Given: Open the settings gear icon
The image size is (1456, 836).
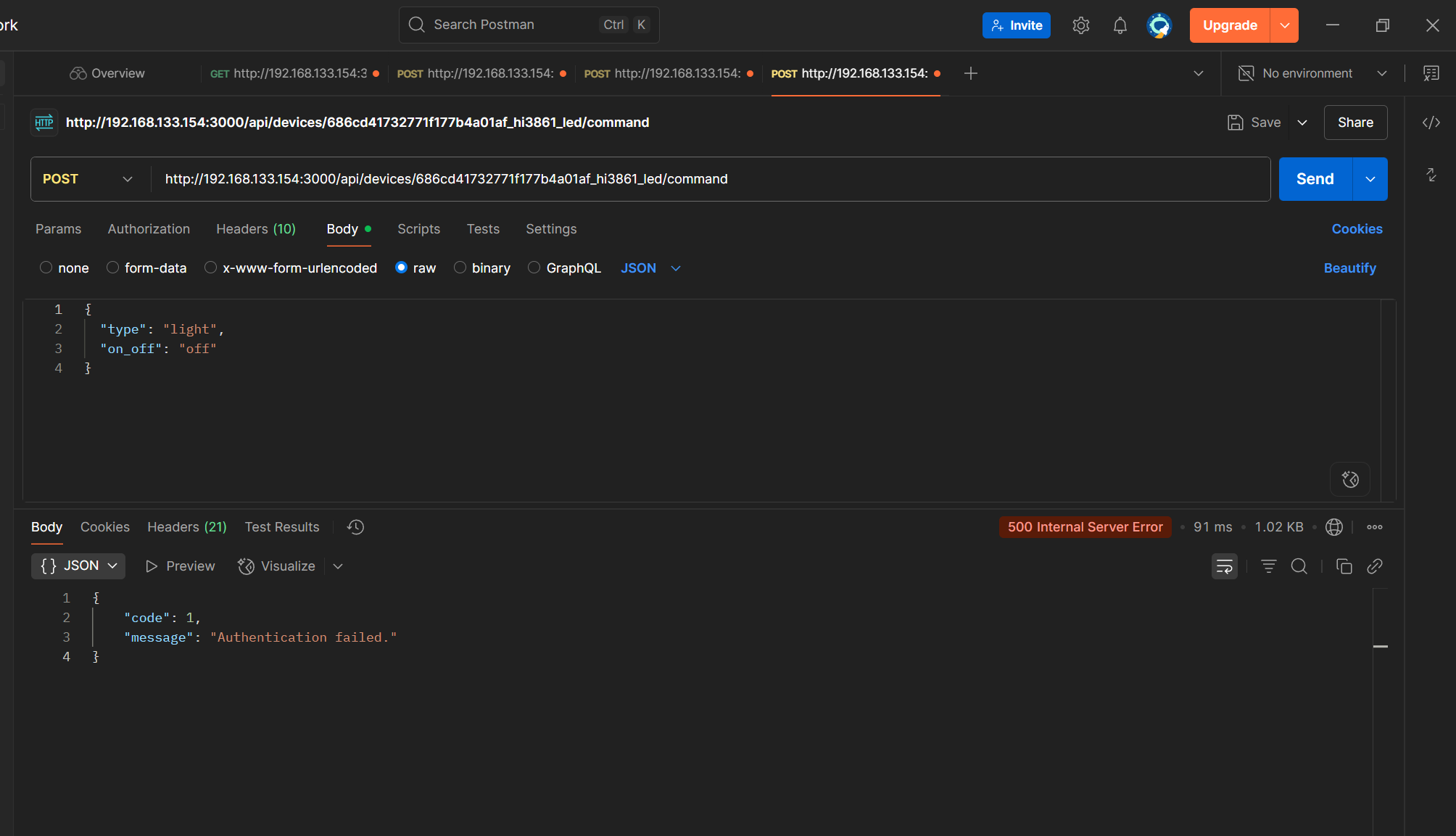Looking at the screenshot, I should pos(1080,25).
